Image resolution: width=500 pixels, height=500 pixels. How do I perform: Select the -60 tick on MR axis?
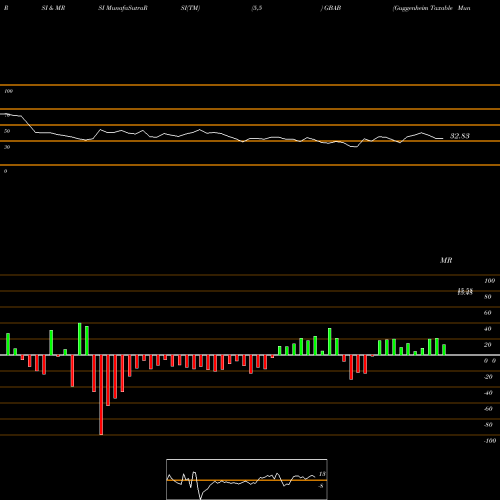tap(488, 409)
